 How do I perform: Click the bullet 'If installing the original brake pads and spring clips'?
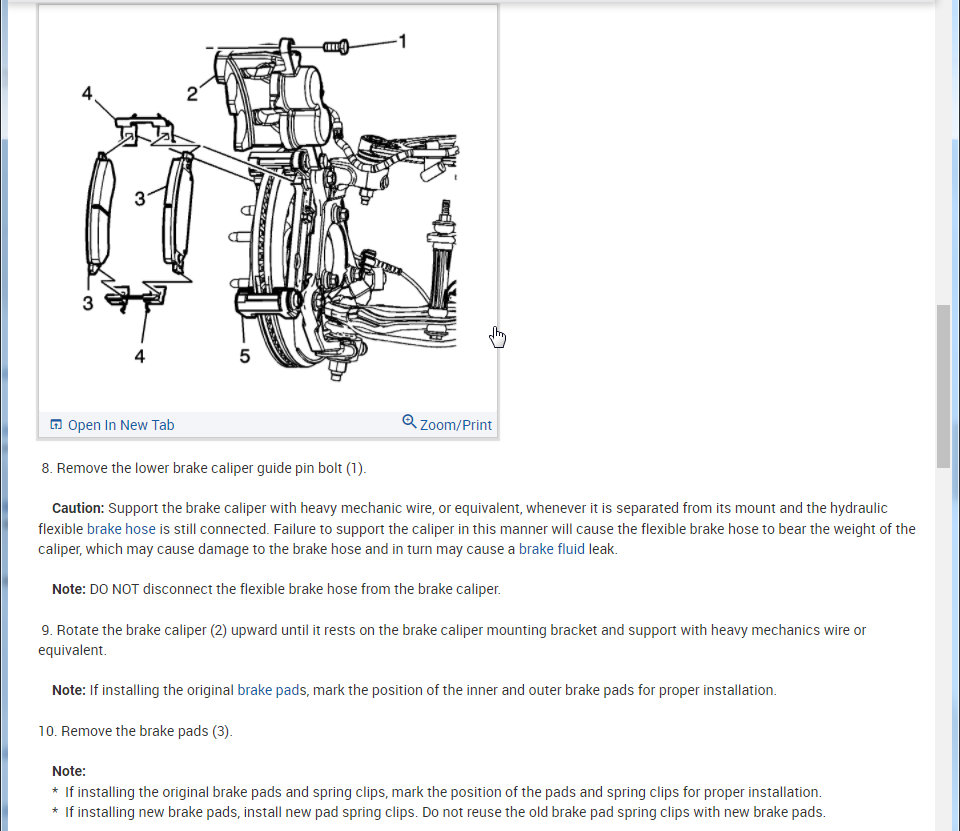(225, 792)
